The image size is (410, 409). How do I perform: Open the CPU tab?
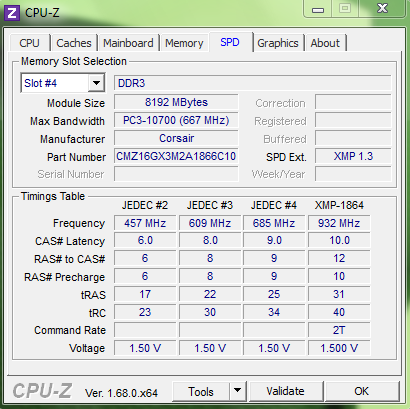tap(30, 43)
